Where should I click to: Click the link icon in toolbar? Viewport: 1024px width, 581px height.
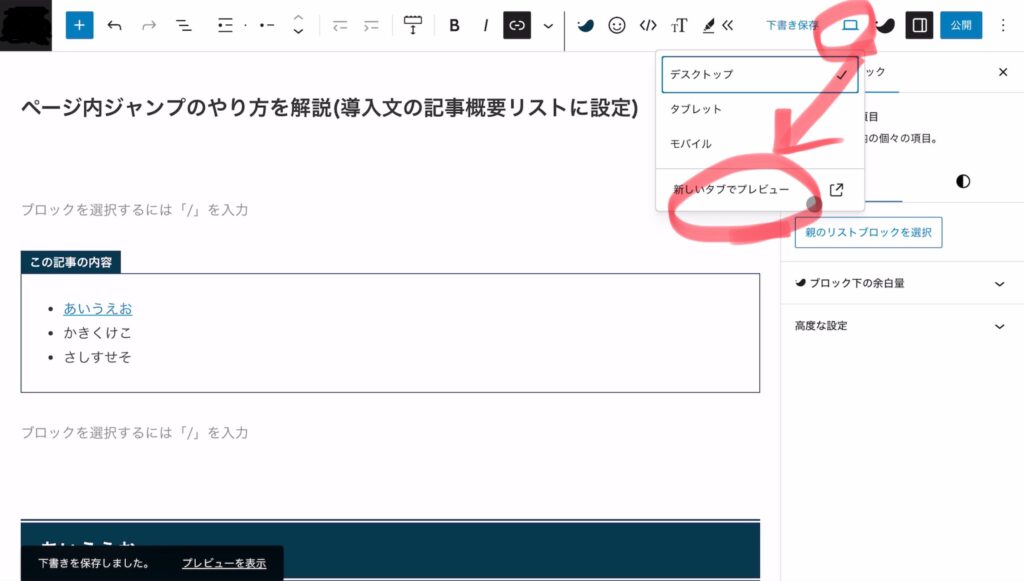[516, 26]
